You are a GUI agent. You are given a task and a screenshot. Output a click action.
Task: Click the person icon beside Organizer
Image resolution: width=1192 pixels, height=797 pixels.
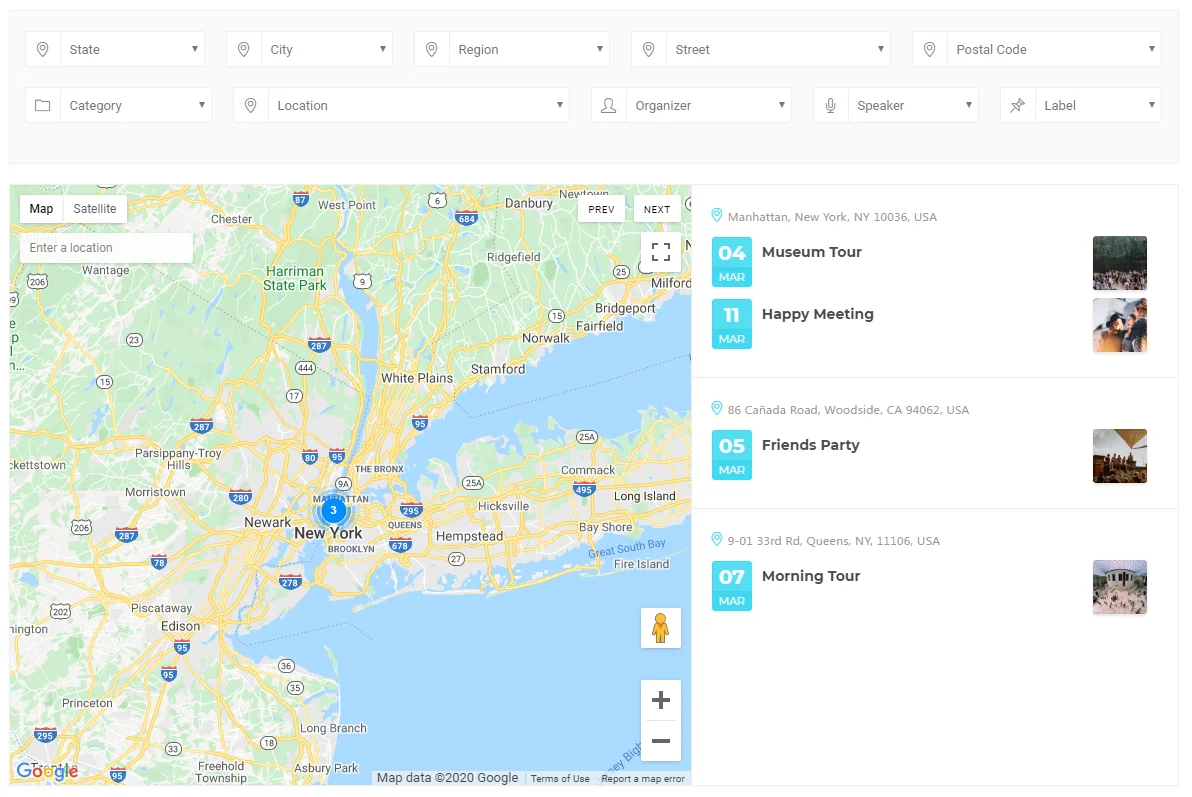tap(608, 106)
